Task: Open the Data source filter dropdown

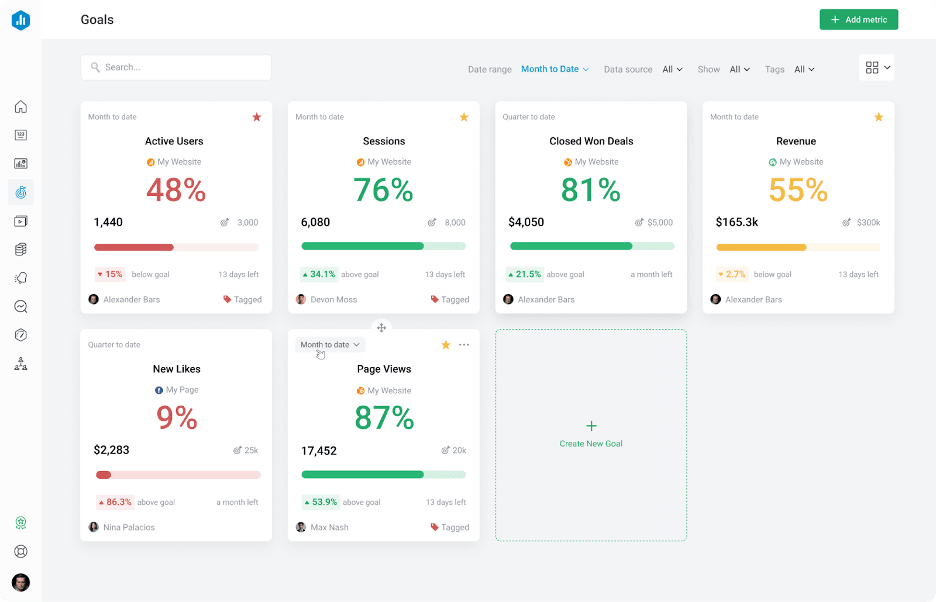Action: 673,69
